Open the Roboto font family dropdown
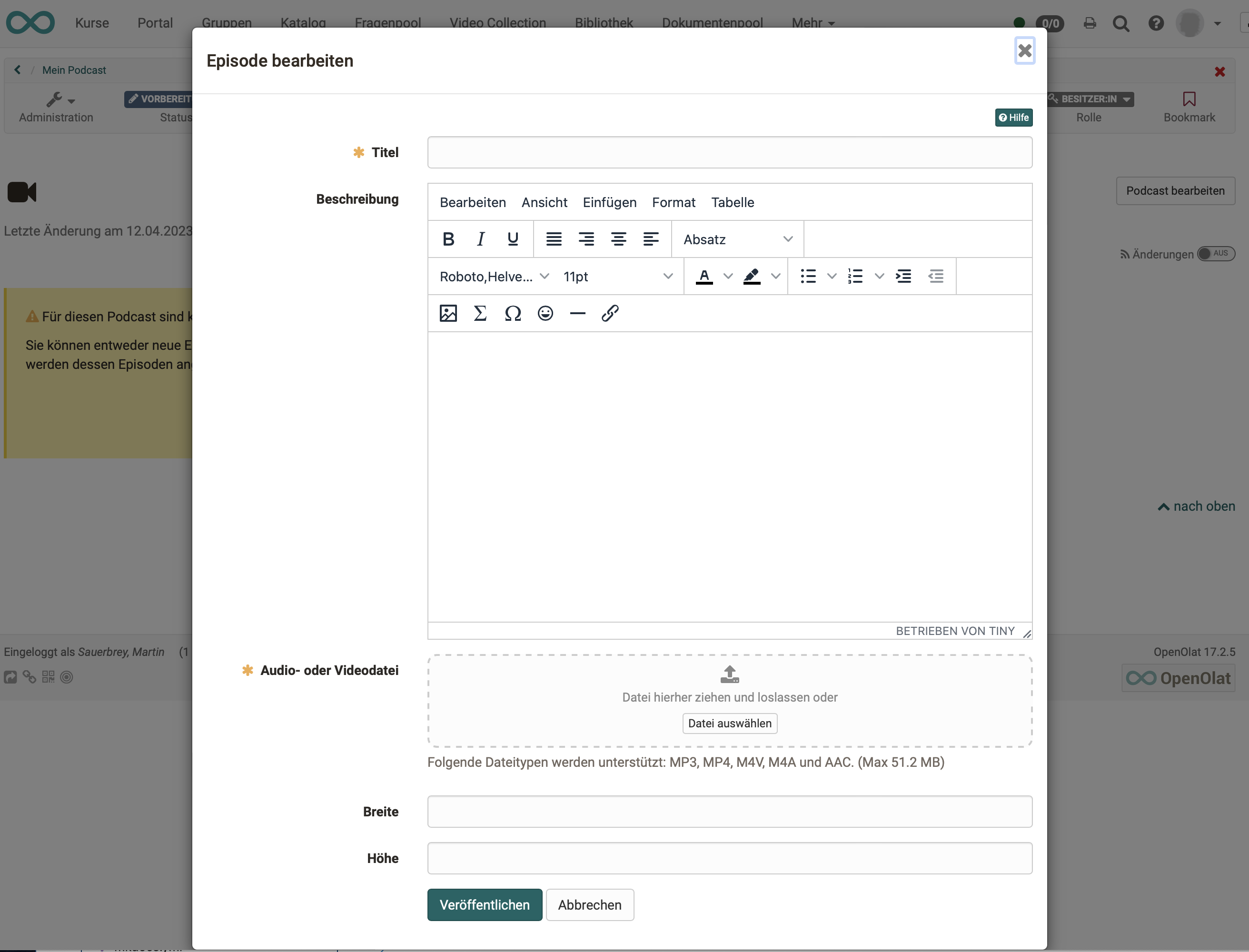Viewport: 1249px width, 952px height. coord(494,277)
